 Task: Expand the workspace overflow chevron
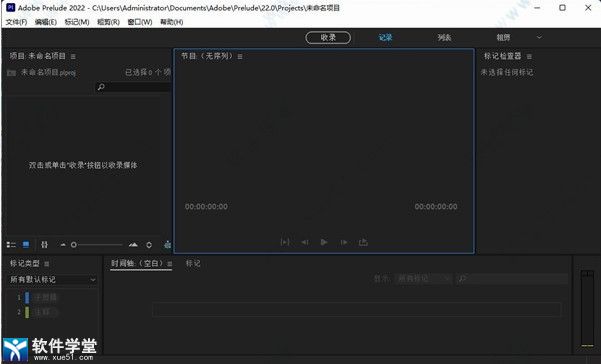pyautogui.click(x=539, y=38)
